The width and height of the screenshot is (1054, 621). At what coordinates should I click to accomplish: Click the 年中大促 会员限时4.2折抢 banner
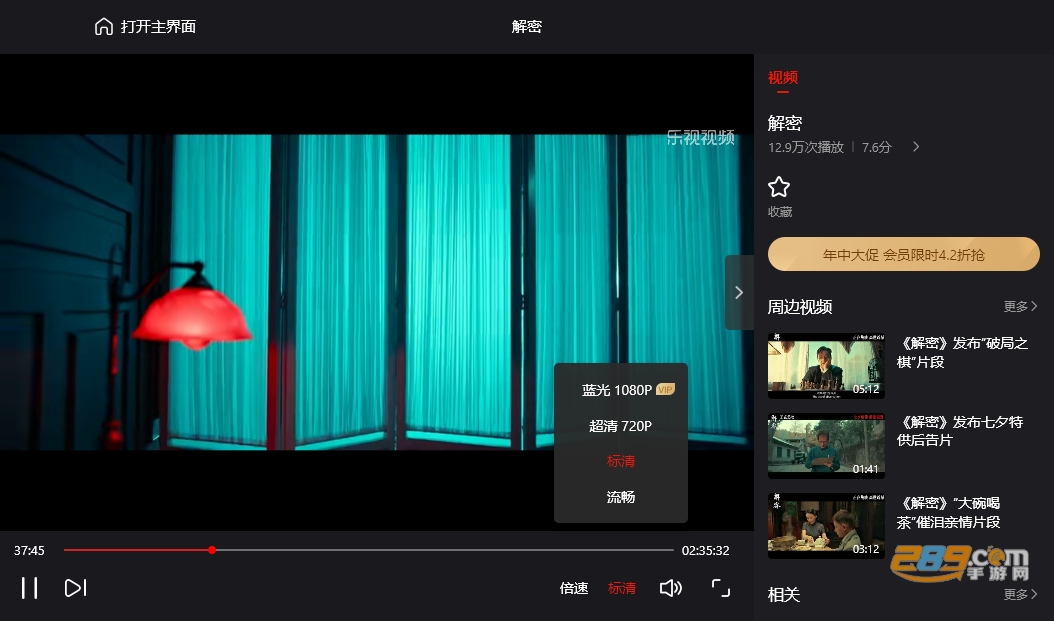coord(903,254)
